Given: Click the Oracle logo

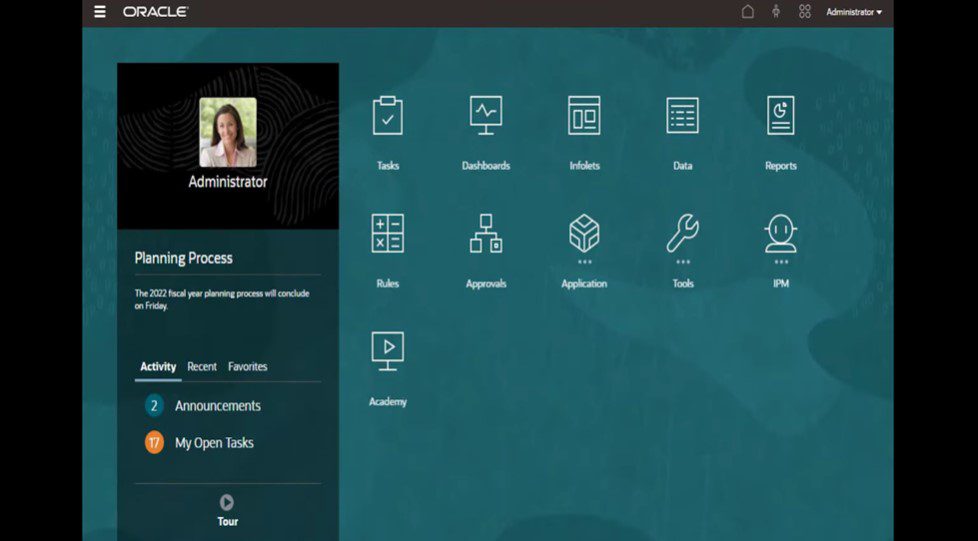Looking at the screenshot, I should [155, 12].
